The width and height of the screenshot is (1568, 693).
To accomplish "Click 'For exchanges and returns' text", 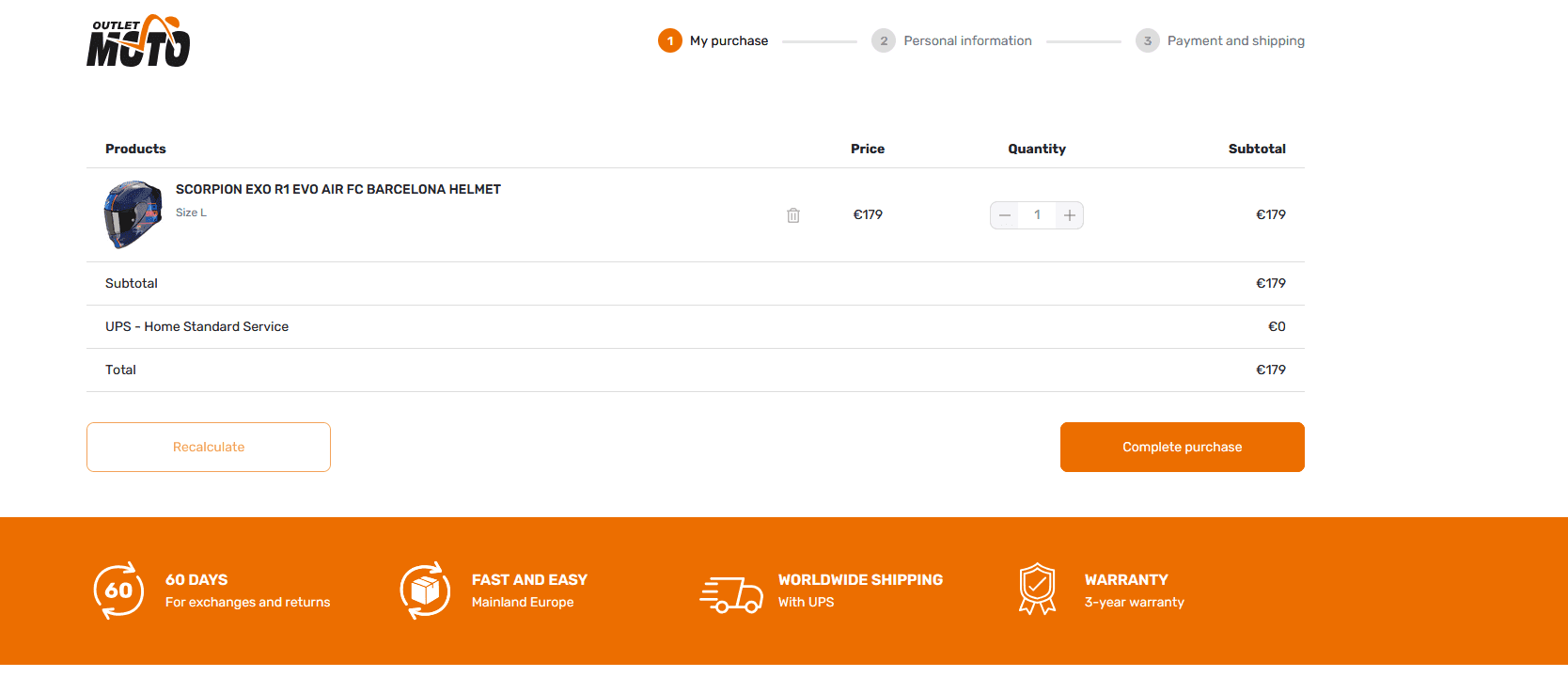I will point(248,602).
